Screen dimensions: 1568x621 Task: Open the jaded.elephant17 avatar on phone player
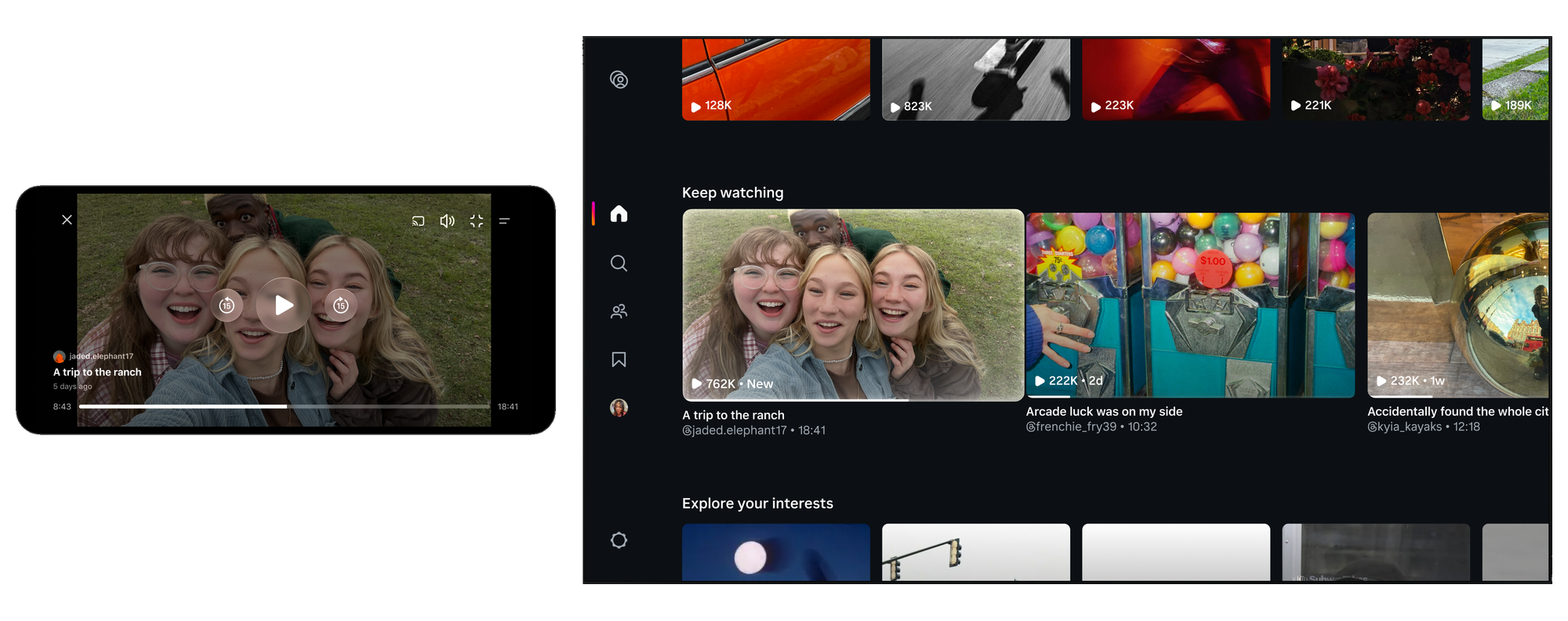59,357
